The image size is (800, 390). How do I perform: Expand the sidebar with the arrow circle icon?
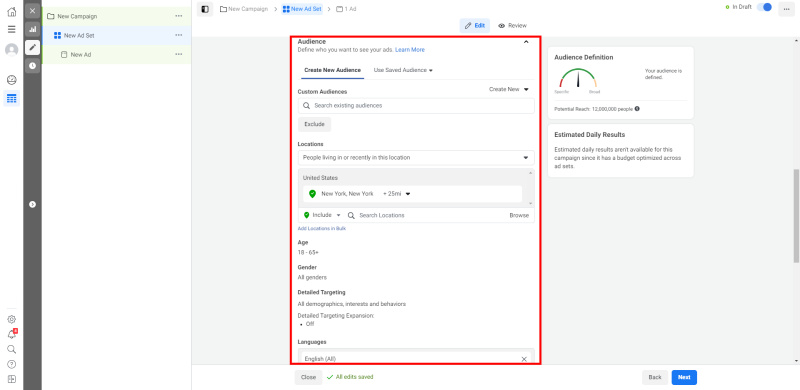[33, 204]
